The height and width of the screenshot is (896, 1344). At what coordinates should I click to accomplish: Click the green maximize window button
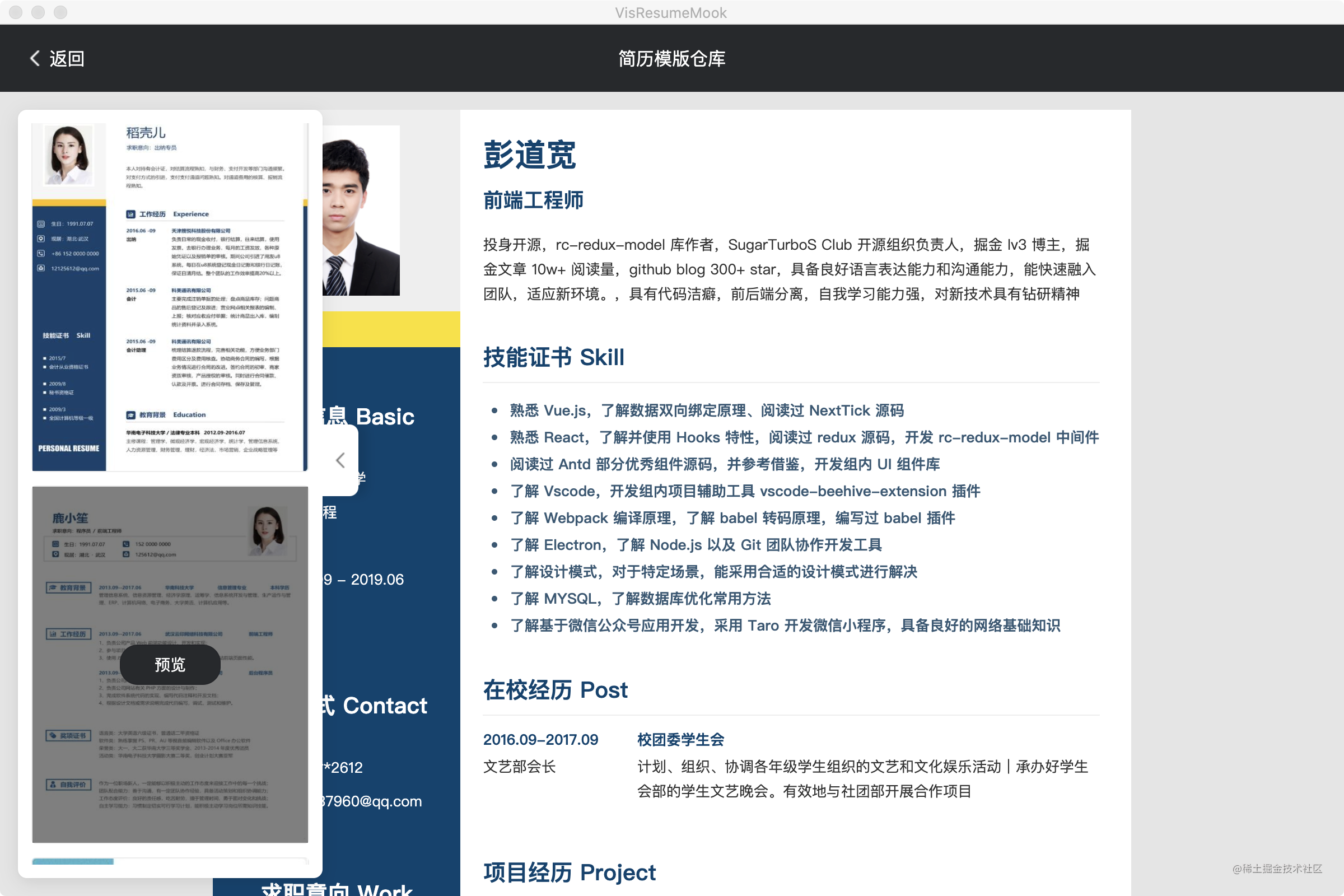pyautogui.click(x=60, y=12)
